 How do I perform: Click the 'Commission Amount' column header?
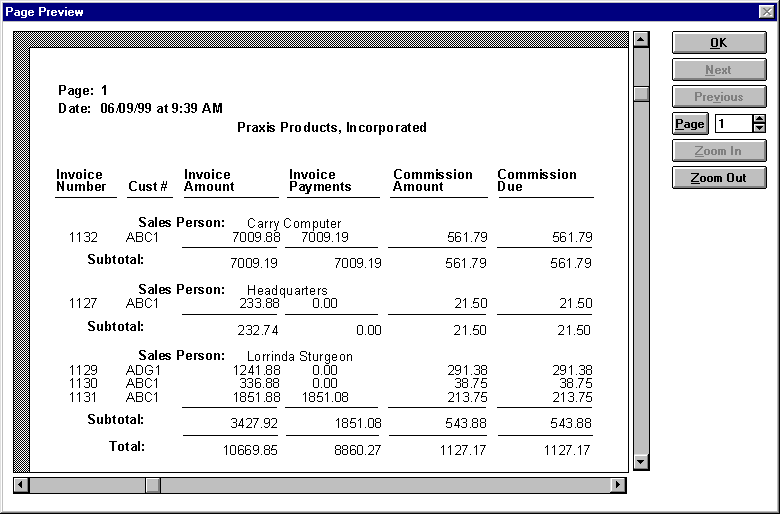coord(433,180)
